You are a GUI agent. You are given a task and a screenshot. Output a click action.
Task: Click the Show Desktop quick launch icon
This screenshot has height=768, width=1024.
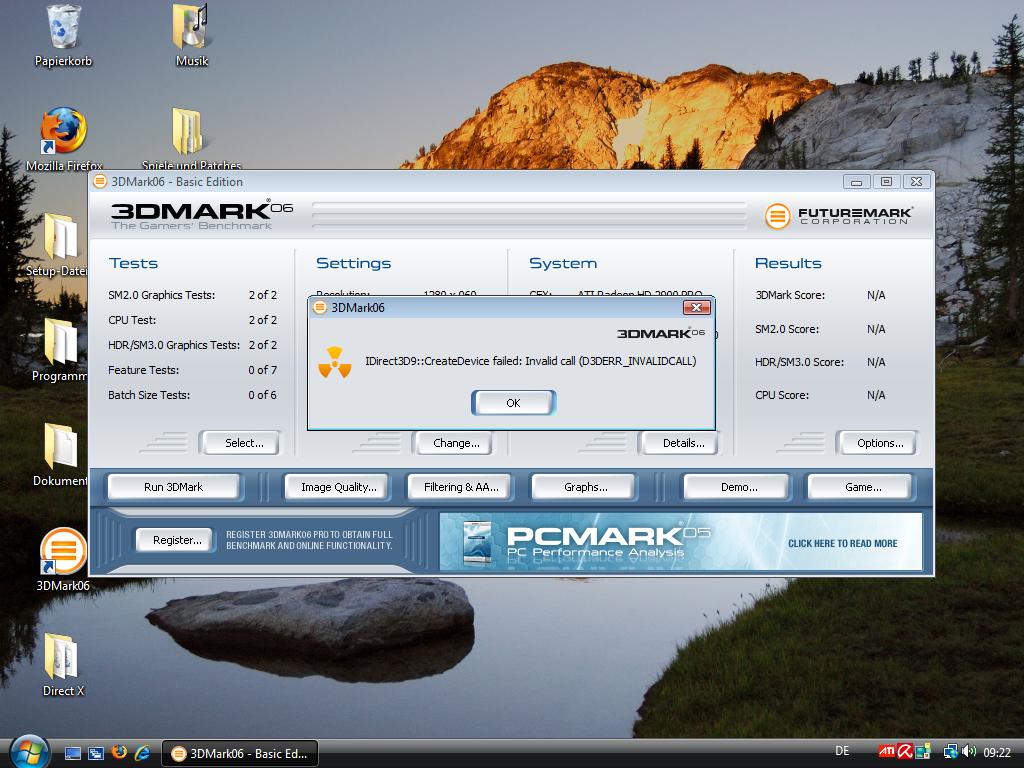tap(72, 754)
